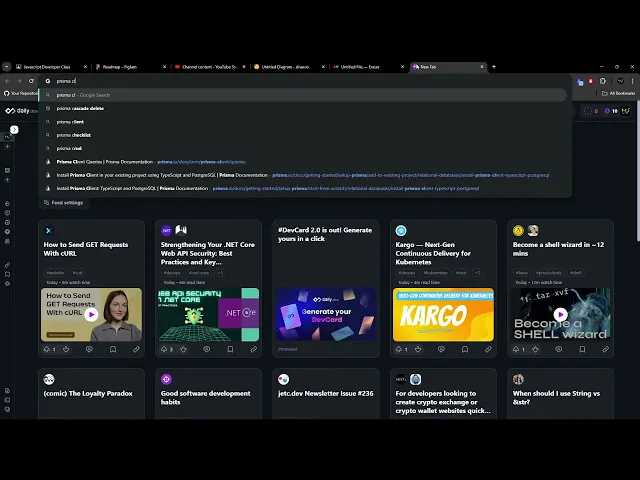This screenshot has width=640, height=480.
Task: Bookmark the cURL GET Requests post
Action: (x=113, y=349)
